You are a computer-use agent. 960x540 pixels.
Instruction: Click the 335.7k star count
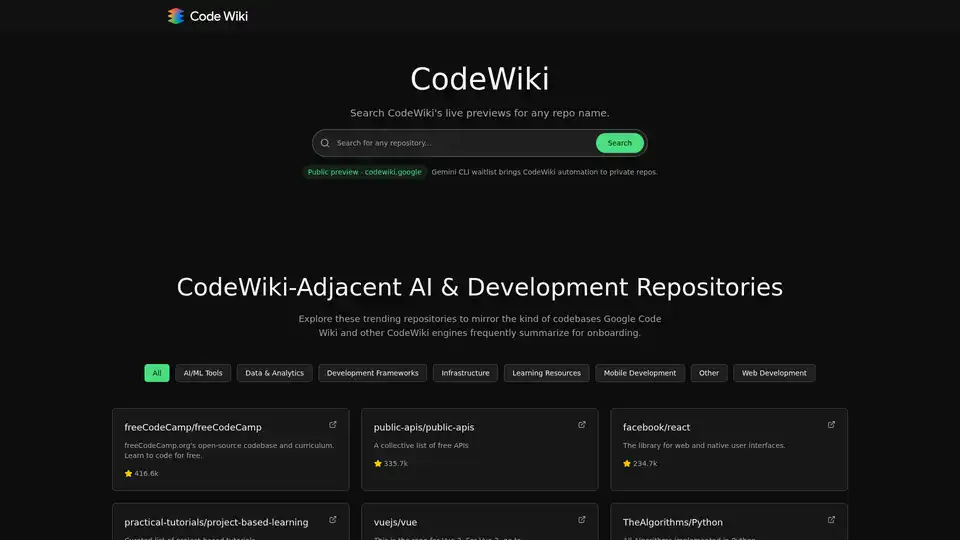(396, 463)
